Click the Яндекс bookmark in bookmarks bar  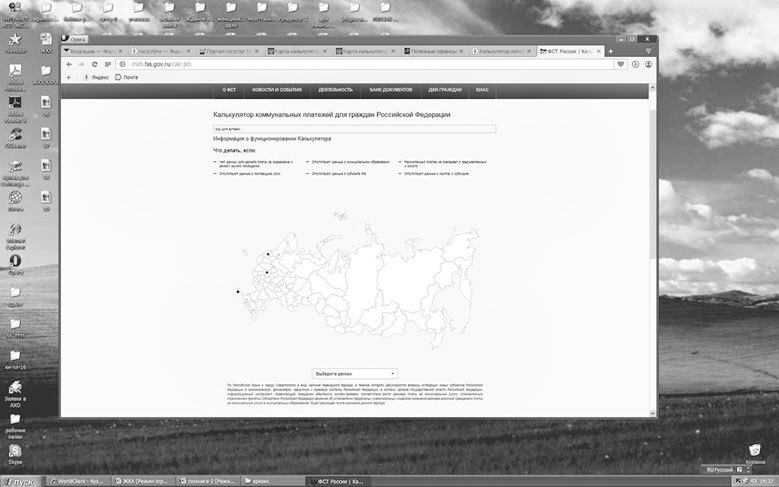pyautogui.click(x=97, y=76)
